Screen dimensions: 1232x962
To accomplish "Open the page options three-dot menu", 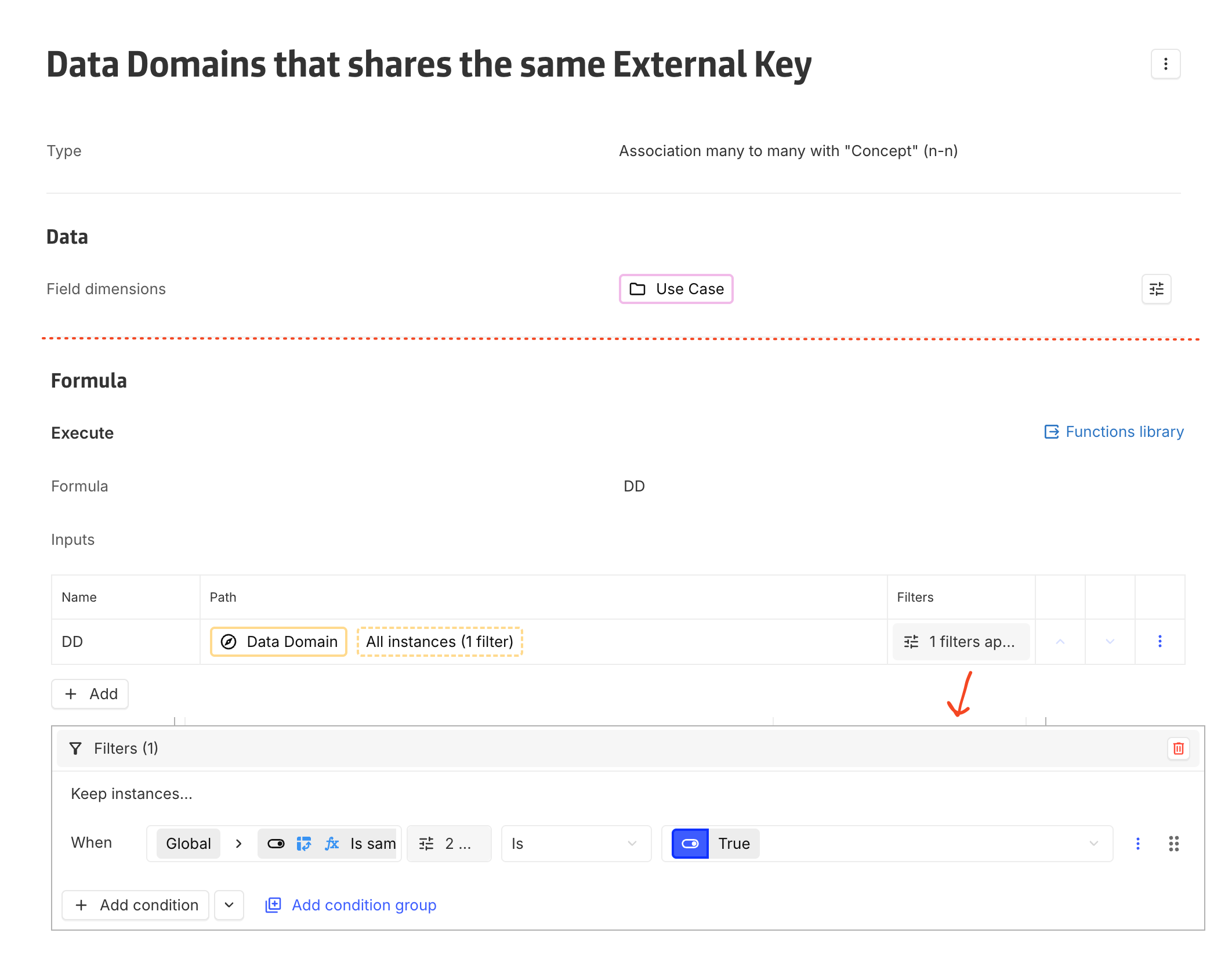I will coord(1165,64).
